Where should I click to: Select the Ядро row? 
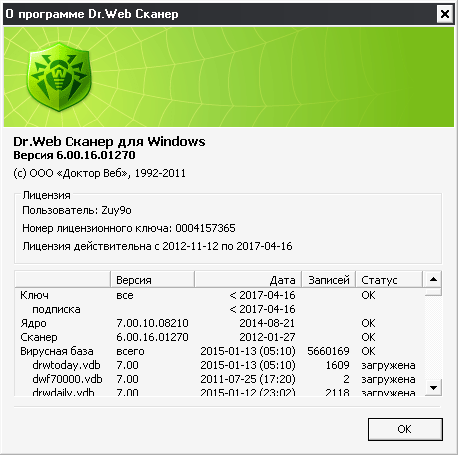point(220,323)
